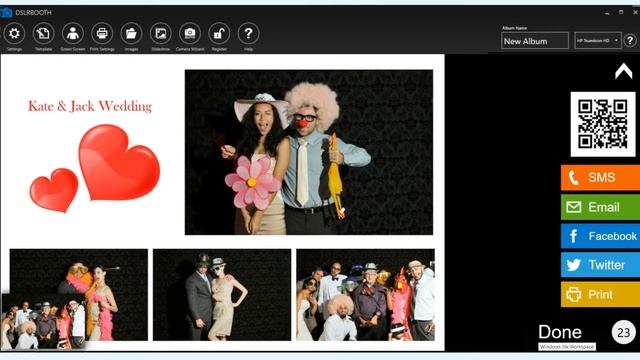This screenshot has width=640, height=360.
Task: Share photo to Twitter
Action: click(600, 265)
